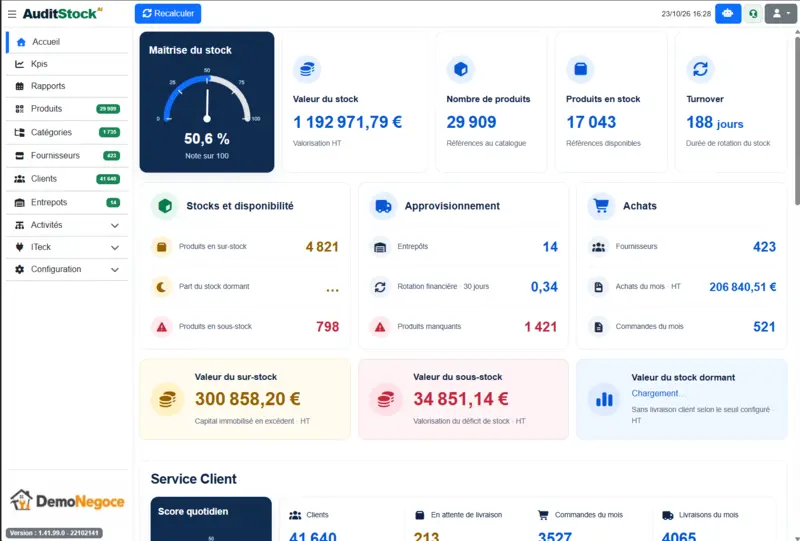Click the Recalculer button
800x541 pixels.
(x=168, y=14)
